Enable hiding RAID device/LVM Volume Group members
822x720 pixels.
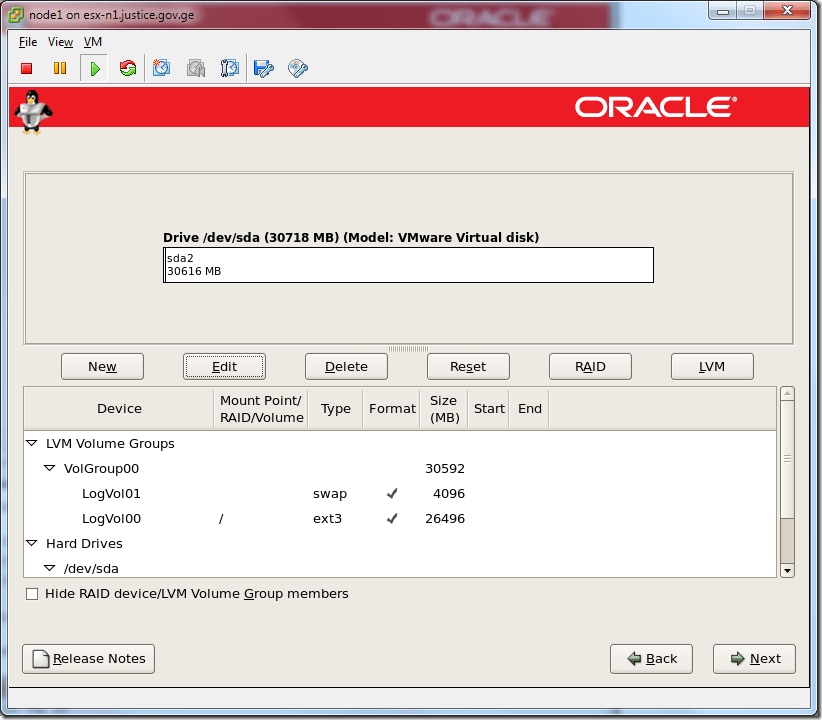(x=32, y=593)
